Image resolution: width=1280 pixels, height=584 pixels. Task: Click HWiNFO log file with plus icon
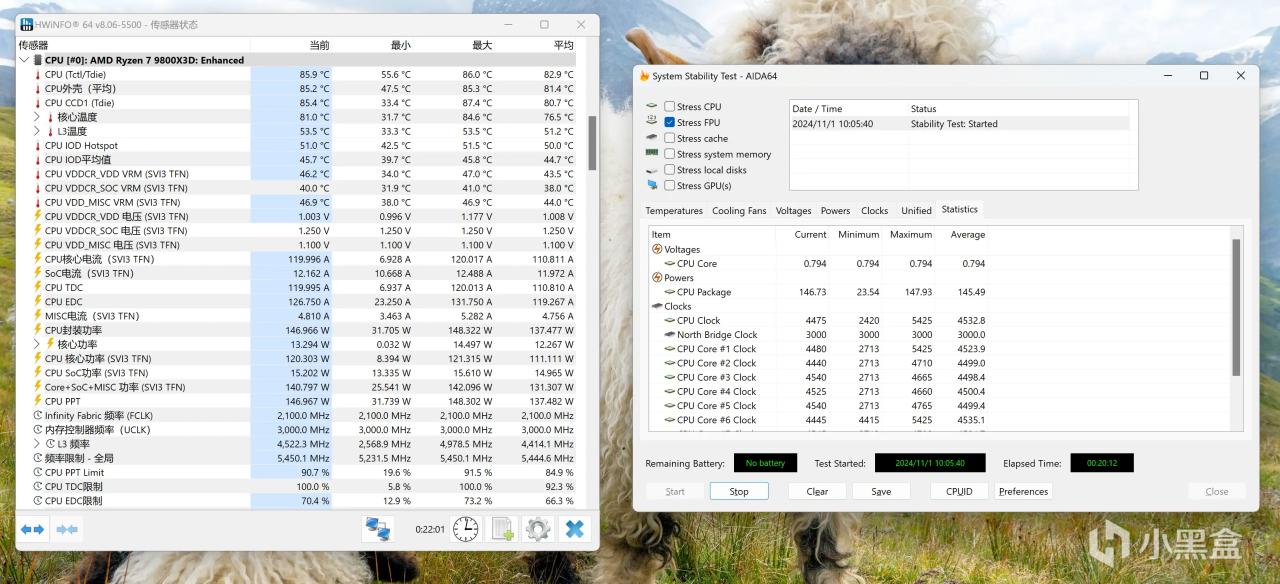502,529
